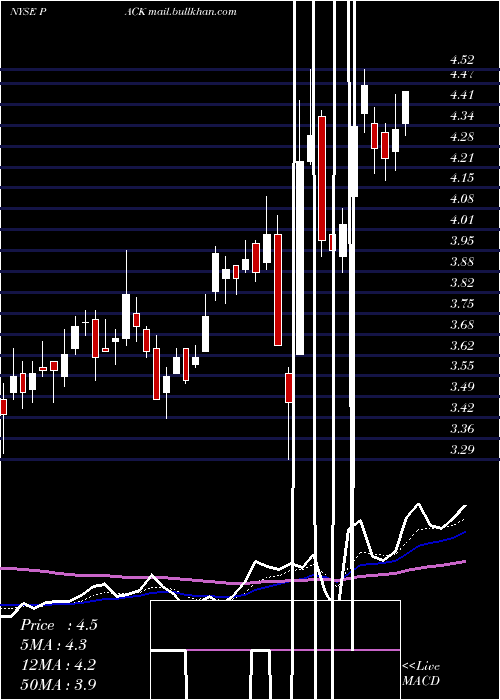
Task: Click the 12MA : 4.2 readout
Action: pyautogui.click(x=58, y=664)
